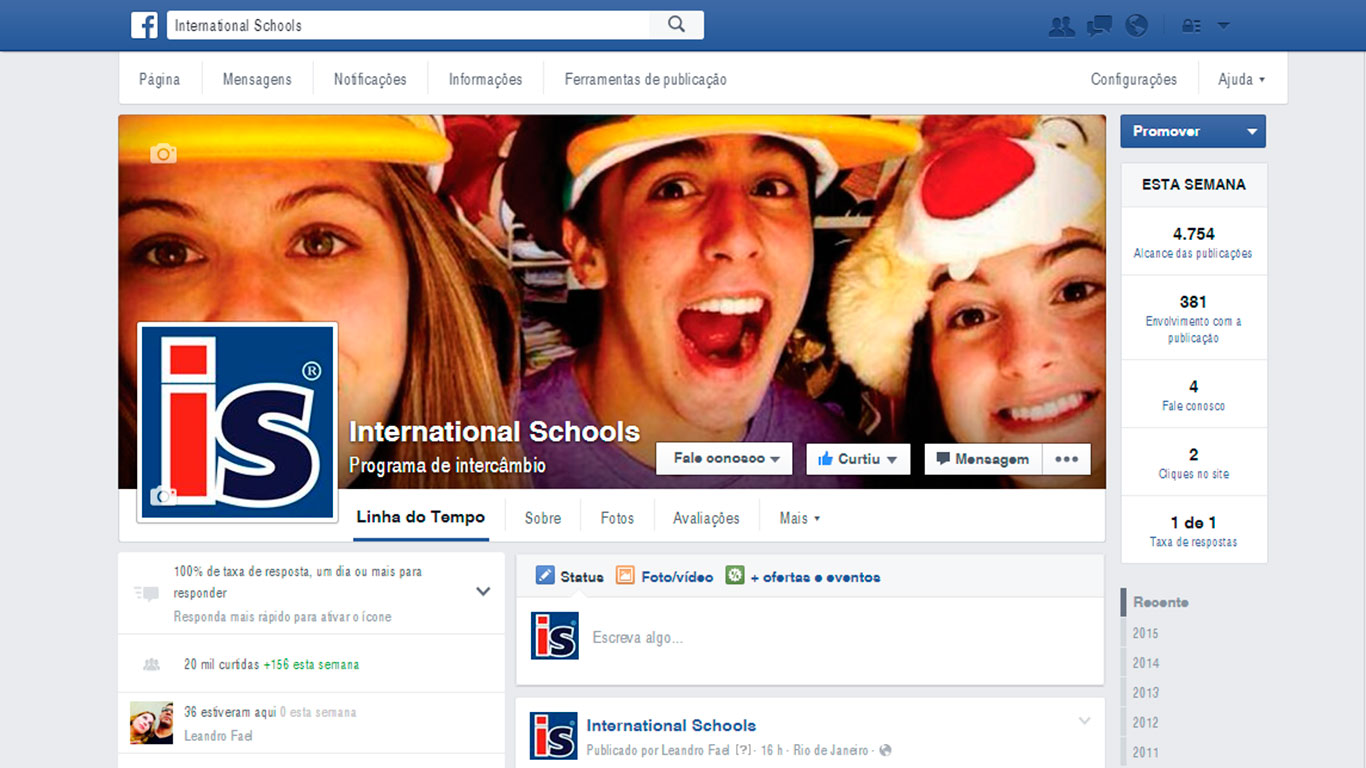Jump to 2013 in the timeline
1366x768 pixels.
point(1146,692)
